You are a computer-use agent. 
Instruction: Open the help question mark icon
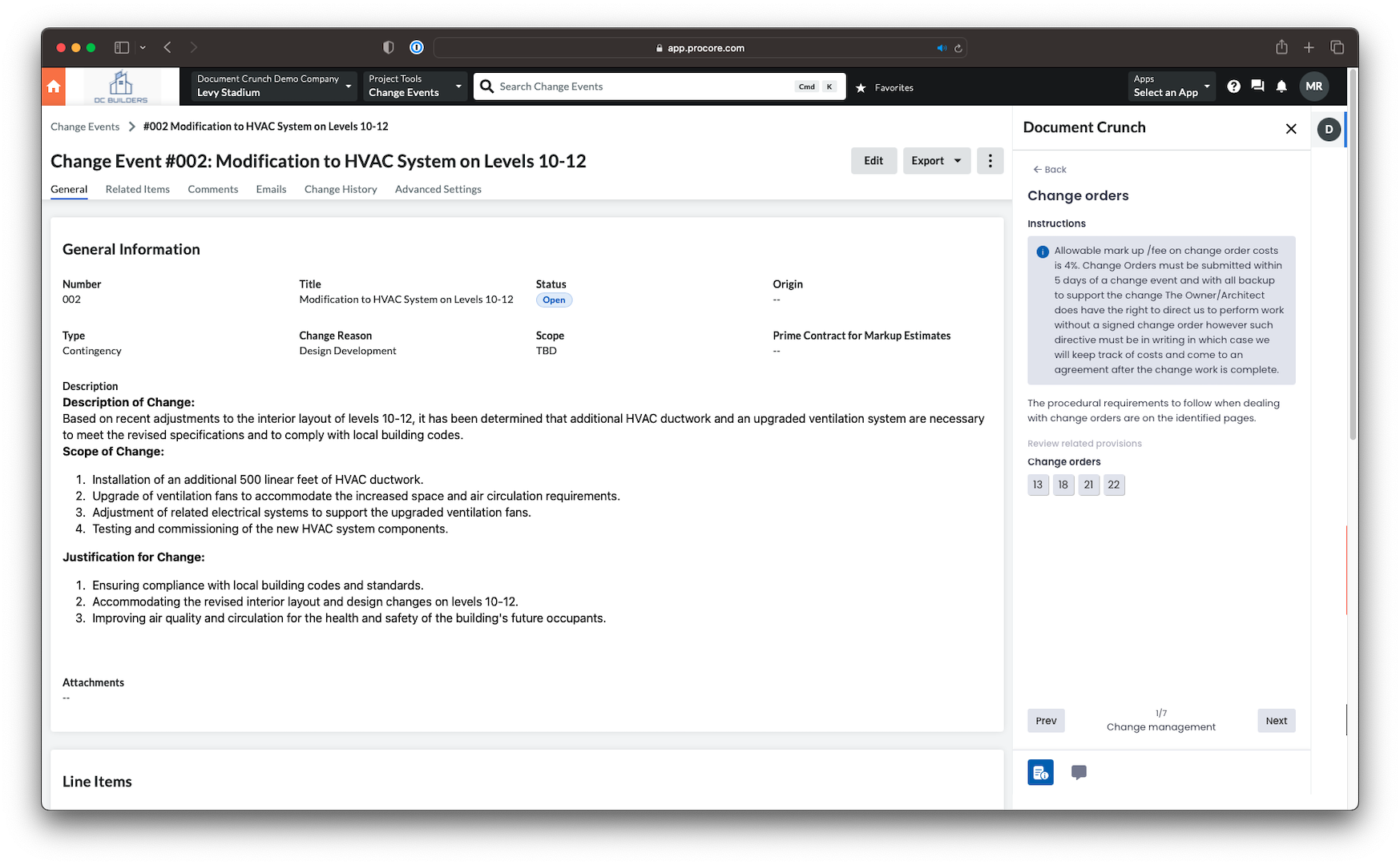tap(1233, 86)
